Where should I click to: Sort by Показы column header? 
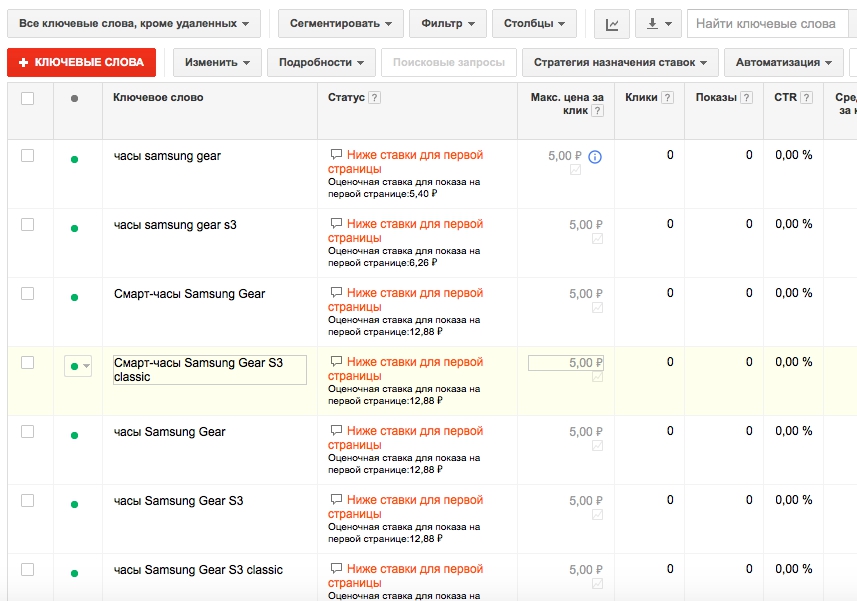716,97
